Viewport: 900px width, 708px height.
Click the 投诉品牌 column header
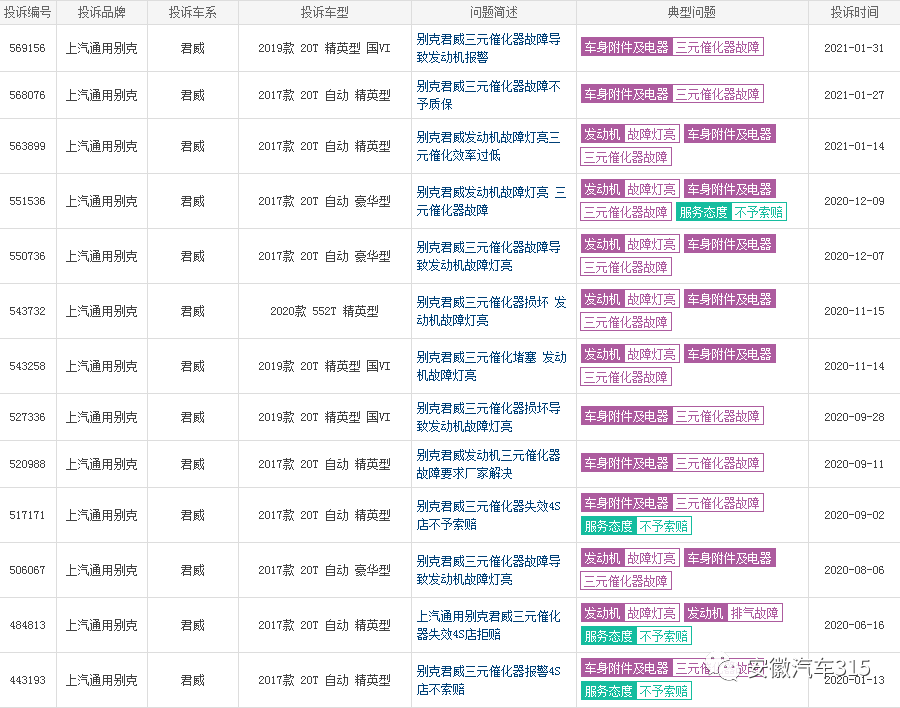point(105,13)
